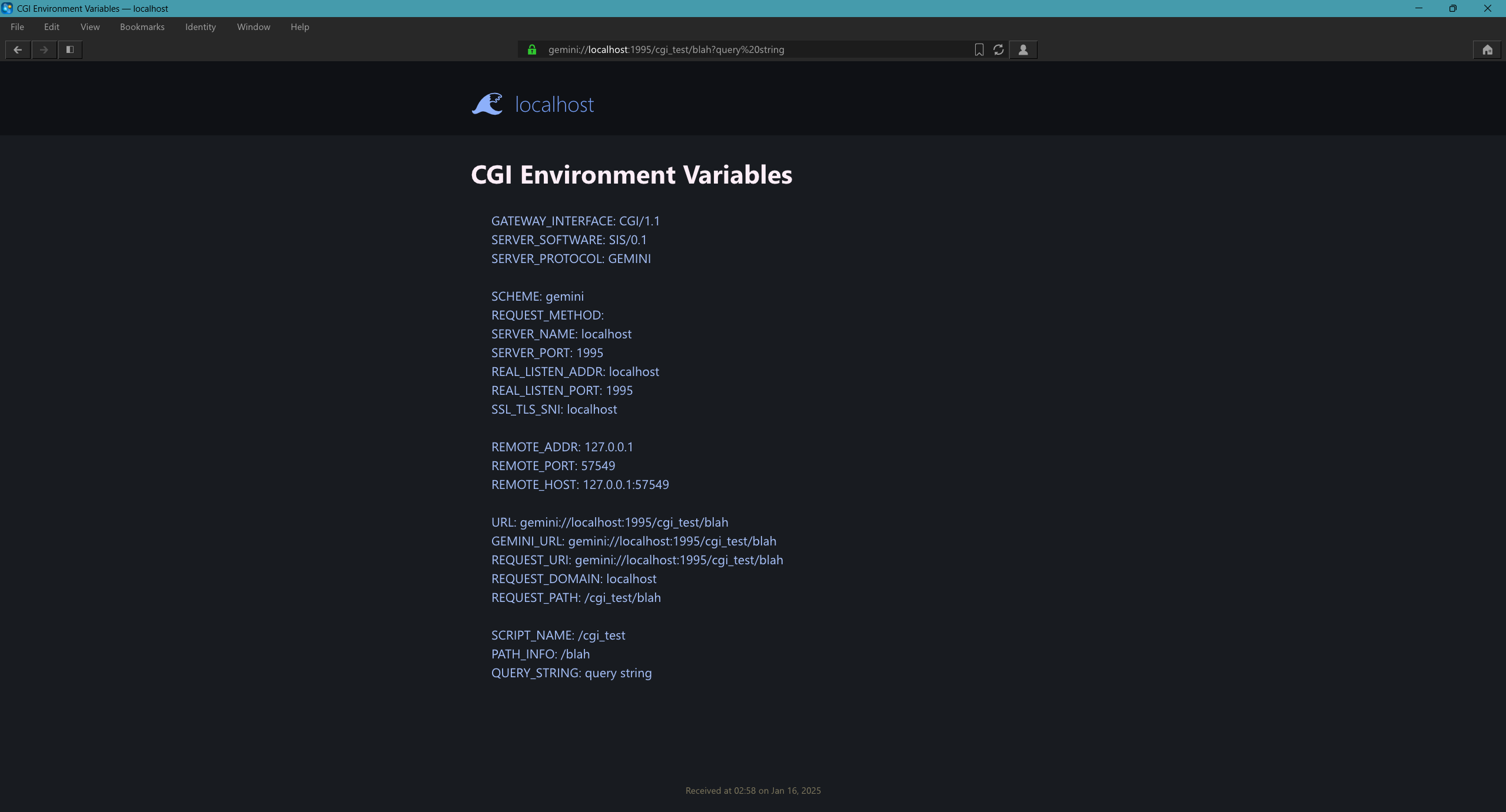Open the File menu
This screenshot has width=1506, height=812.
point(17,27)
